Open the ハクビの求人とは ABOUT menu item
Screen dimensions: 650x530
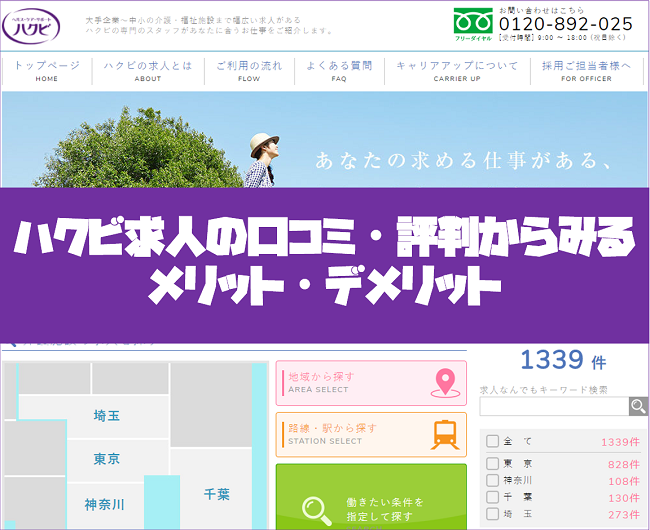[x=148, y=71]
